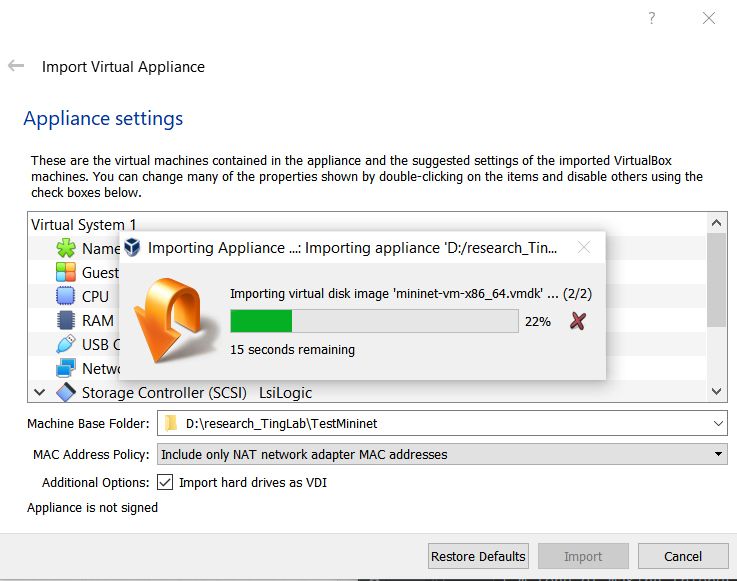Click the Guest OS colored squares icon
Viewport: 737px width, 581px height.
click(66, 272)
